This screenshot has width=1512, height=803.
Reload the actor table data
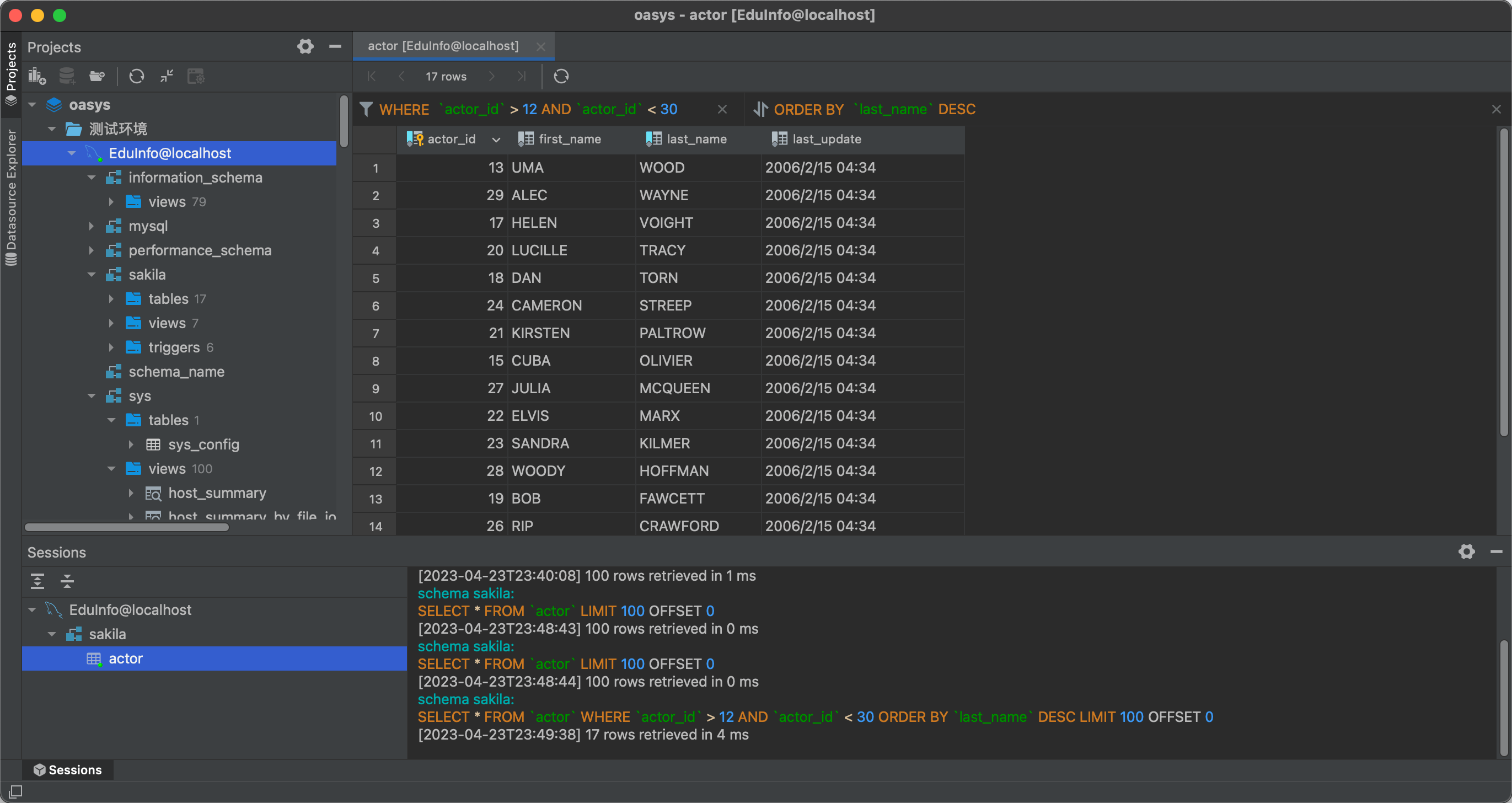coord(561,76)
